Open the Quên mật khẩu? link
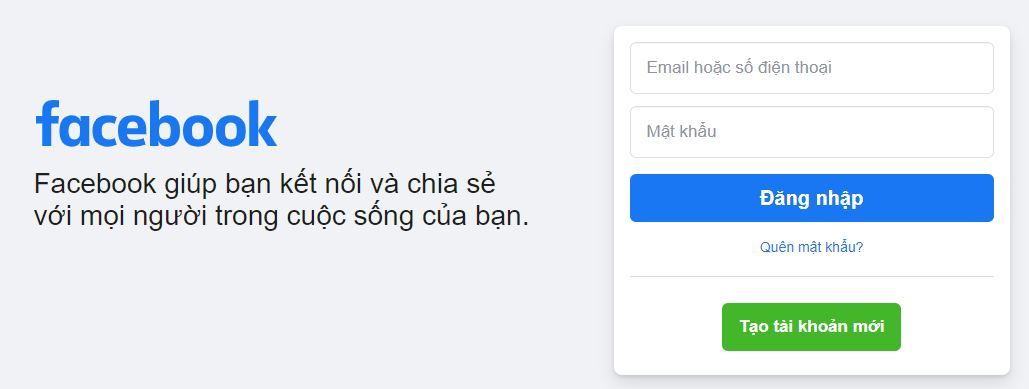 pos(811,247)
